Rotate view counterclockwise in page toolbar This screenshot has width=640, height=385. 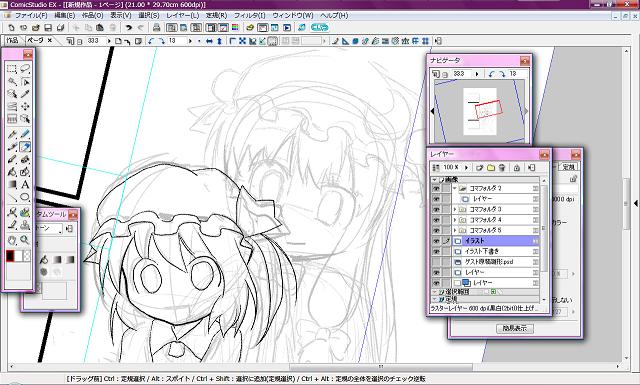point(151,41)
